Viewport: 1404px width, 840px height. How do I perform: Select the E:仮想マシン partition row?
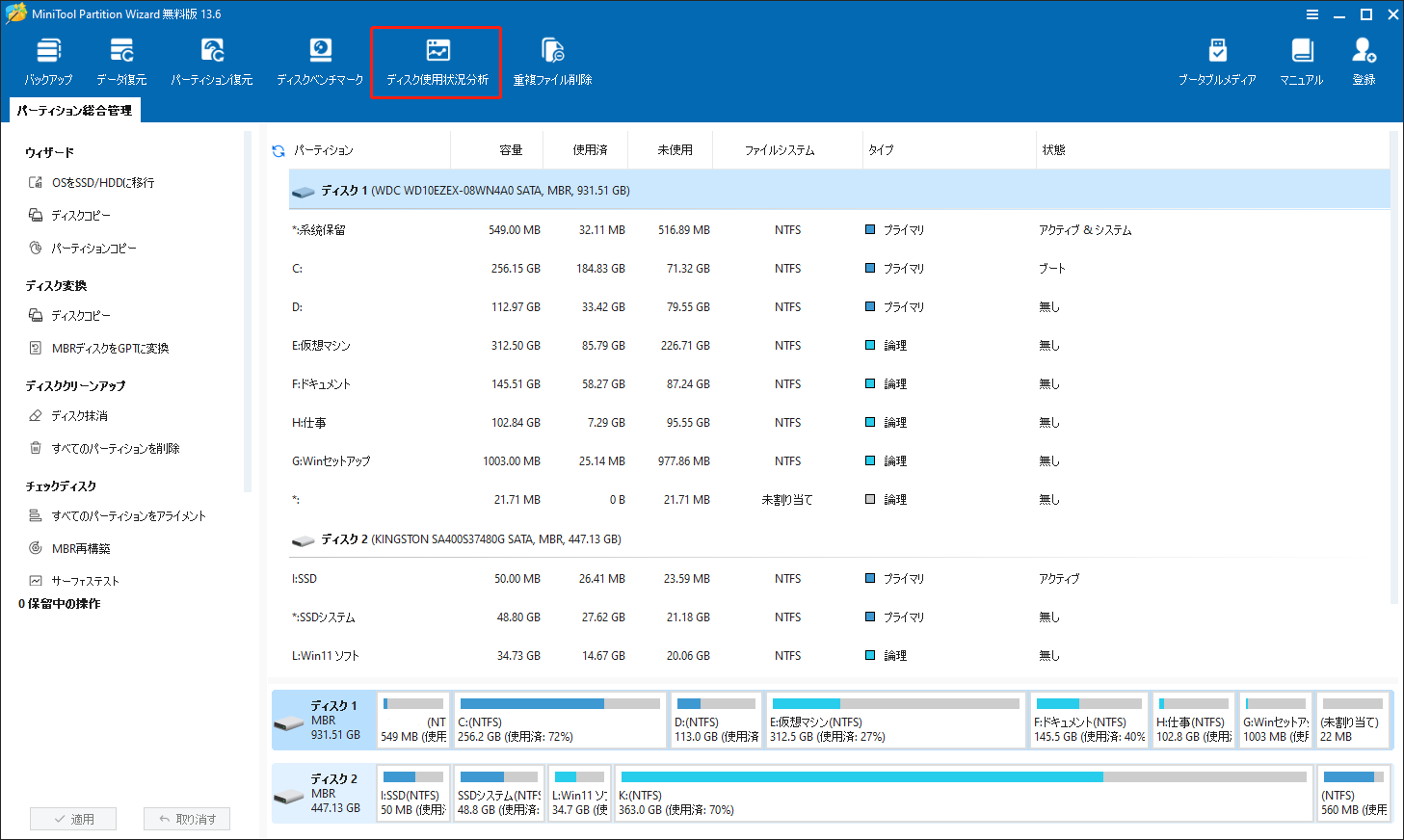tap(839, 346)
